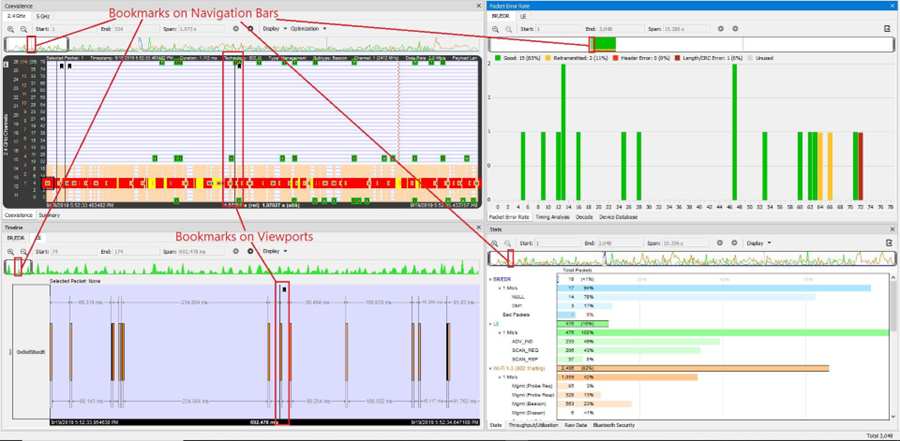
Task: Click the End field in Timeline panel
Action: (x=137, y=251)
